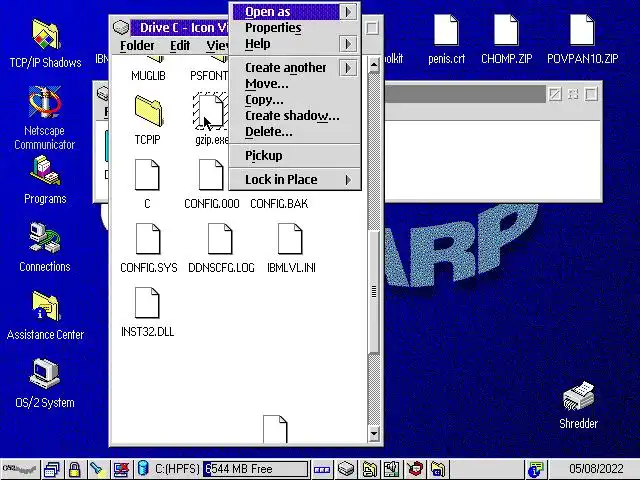The width and height of the screenshot is (640, 480).
Task: Click the MUGLIB folder label
Action: [148, 76]
